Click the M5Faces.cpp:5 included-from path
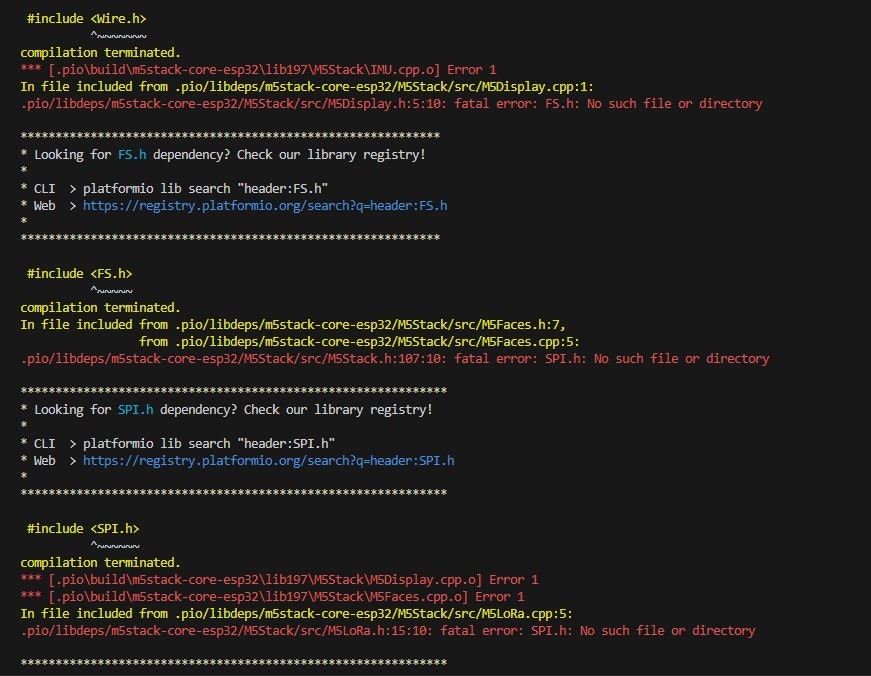Viewport: 871px width, 676px height. 377,342
